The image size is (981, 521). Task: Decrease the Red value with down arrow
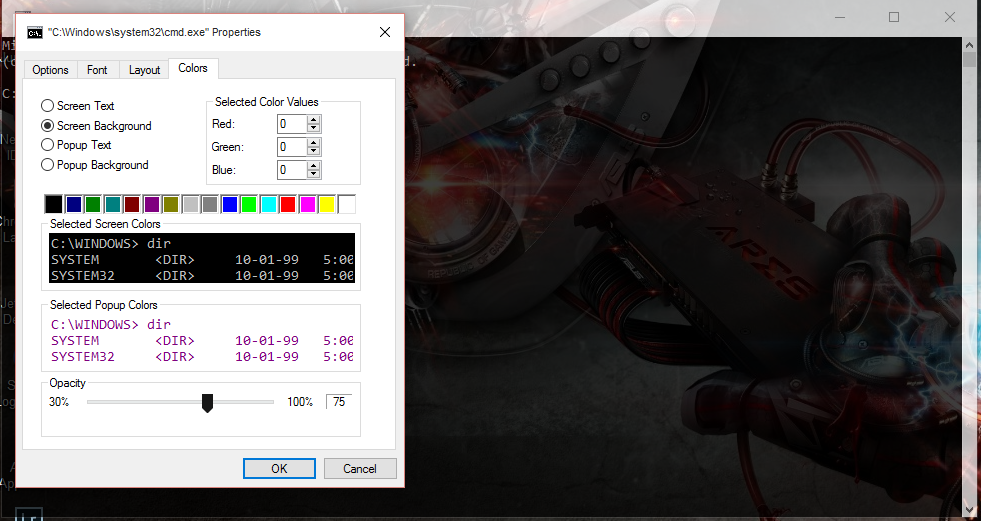(314, 128)
